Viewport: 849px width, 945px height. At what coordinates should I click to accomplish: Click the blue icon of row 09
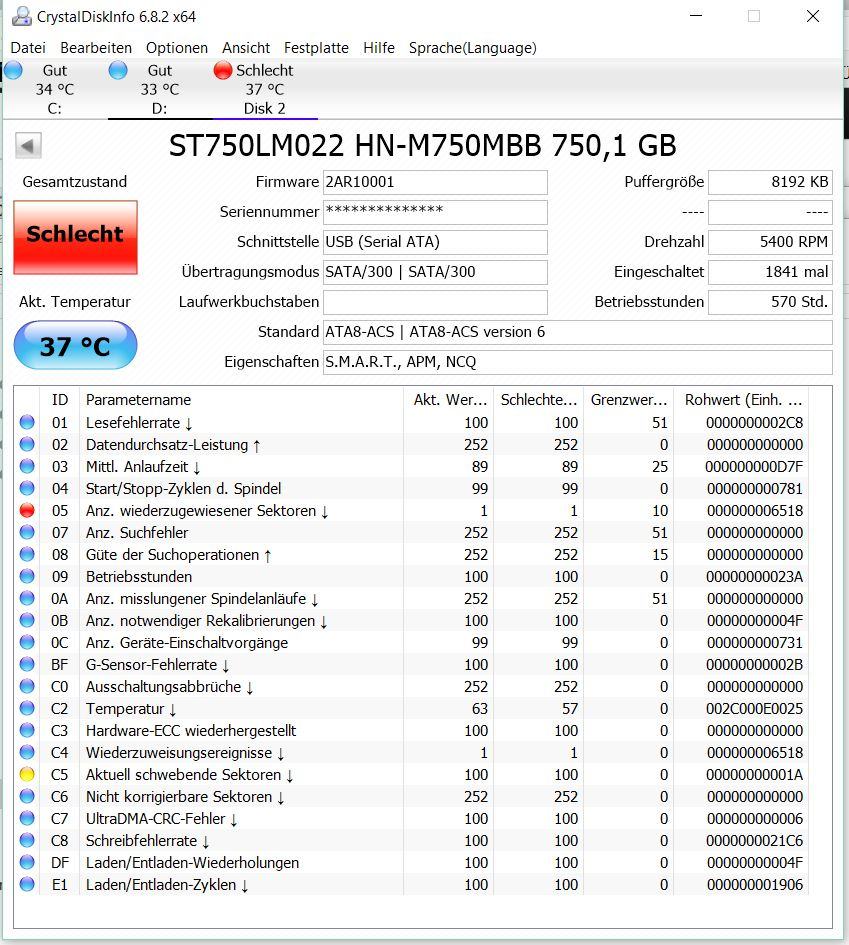(27, 576)
